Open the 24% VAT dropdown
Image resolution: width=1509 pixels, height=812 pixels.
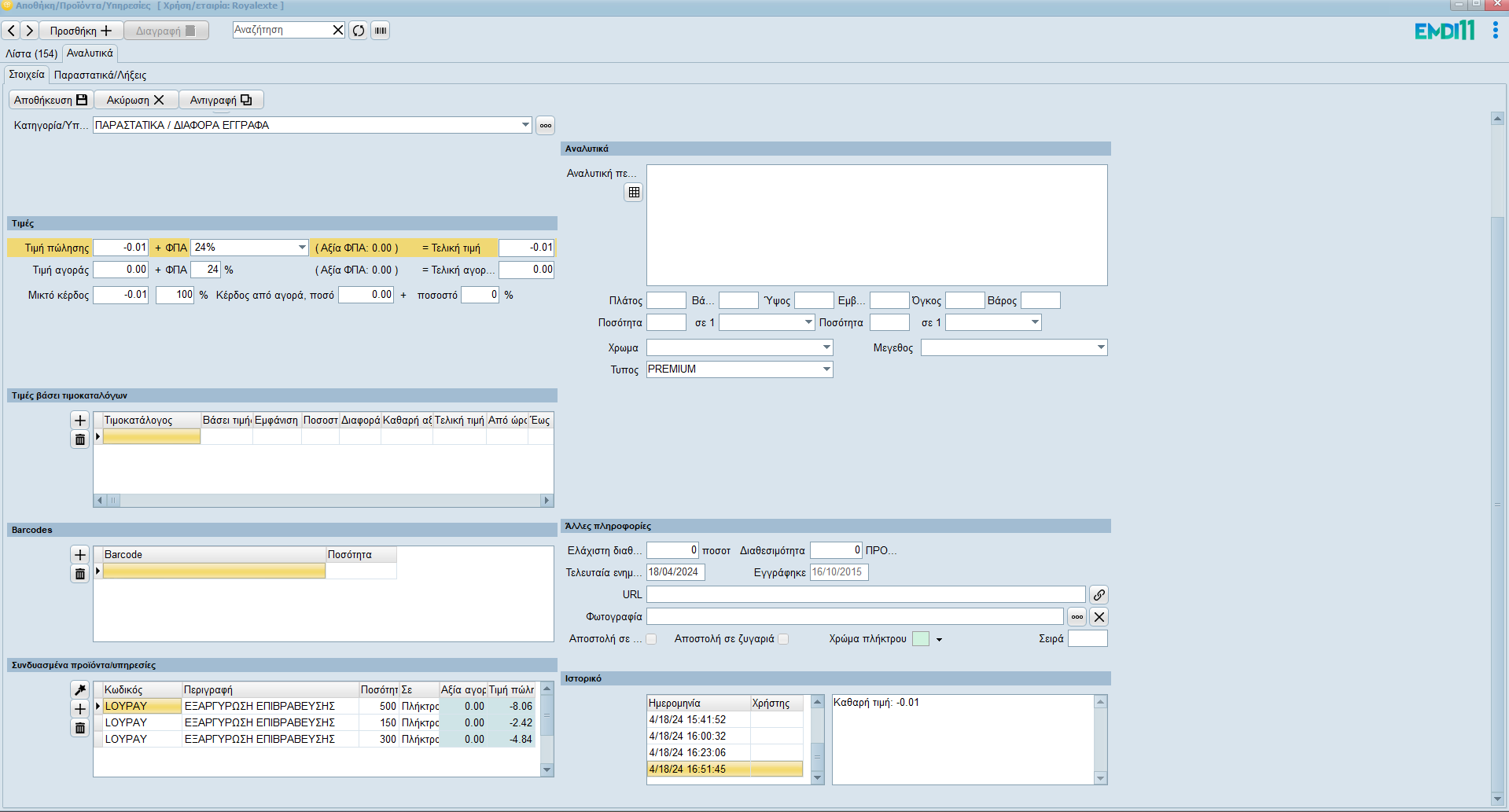click(302, 248)
